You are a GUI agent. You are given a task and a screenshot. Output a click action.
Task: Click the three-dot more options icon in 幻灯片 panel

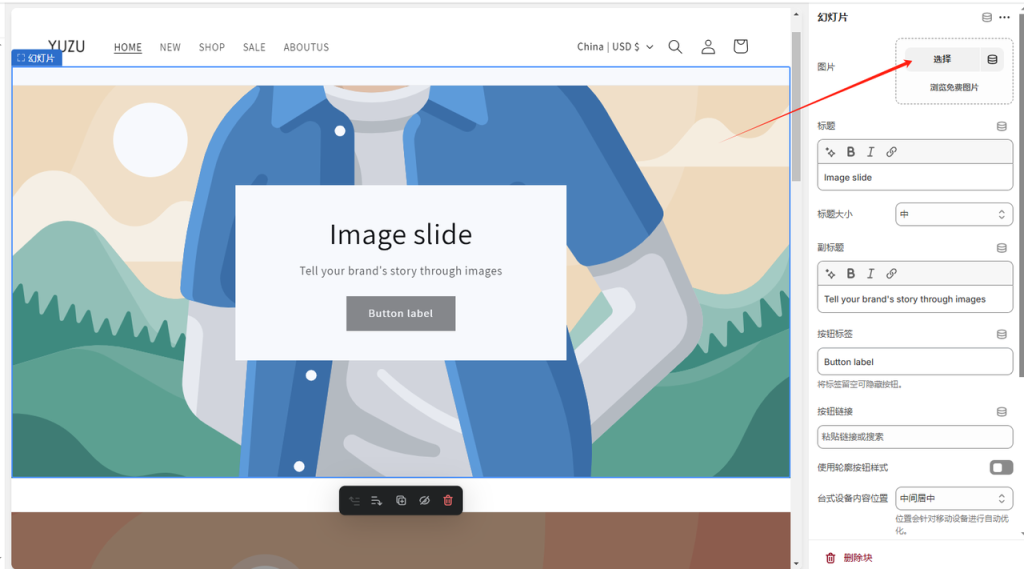coord(1004,17)
